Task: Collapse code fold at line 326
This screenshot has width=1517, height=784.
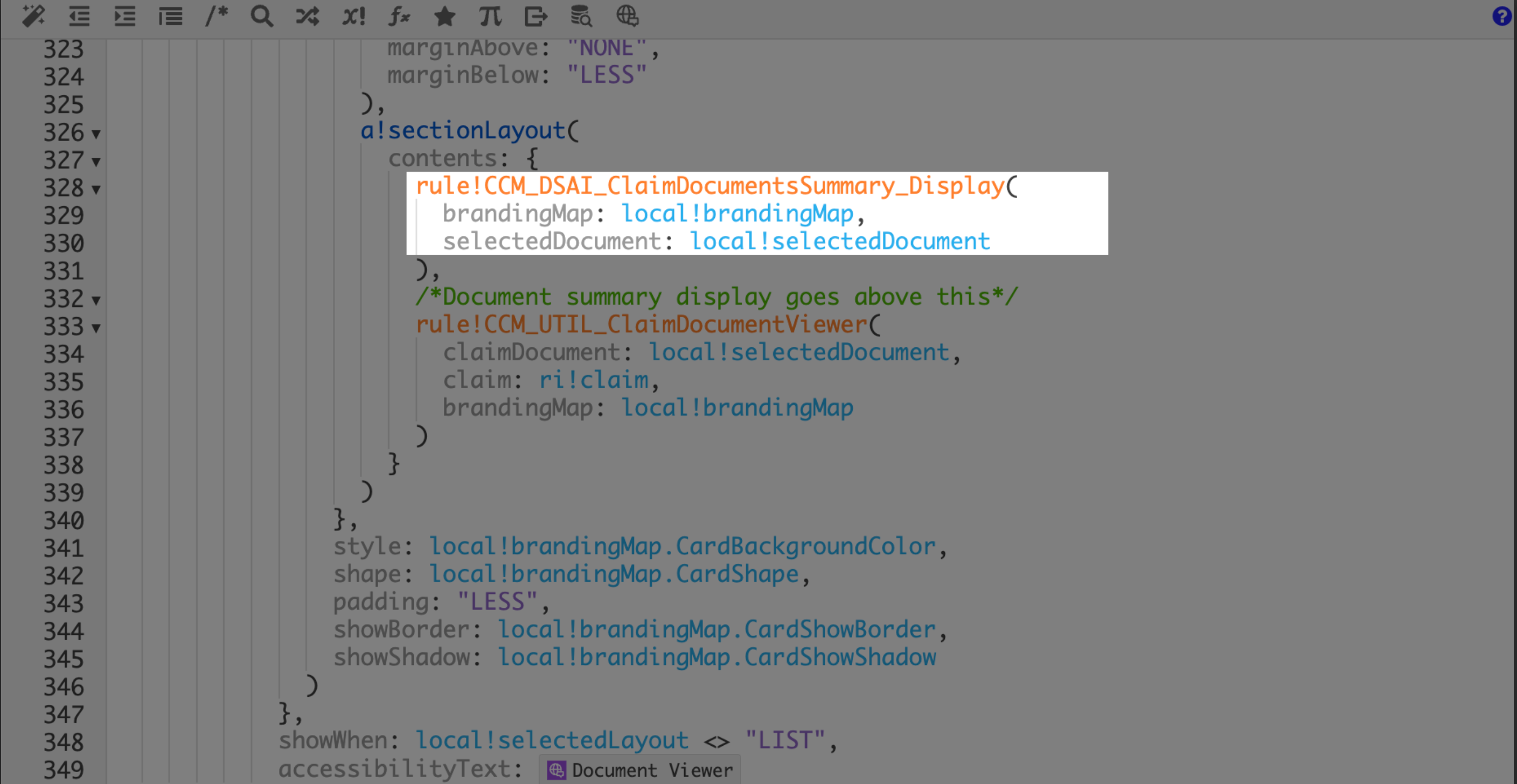Action: point(96,134)
